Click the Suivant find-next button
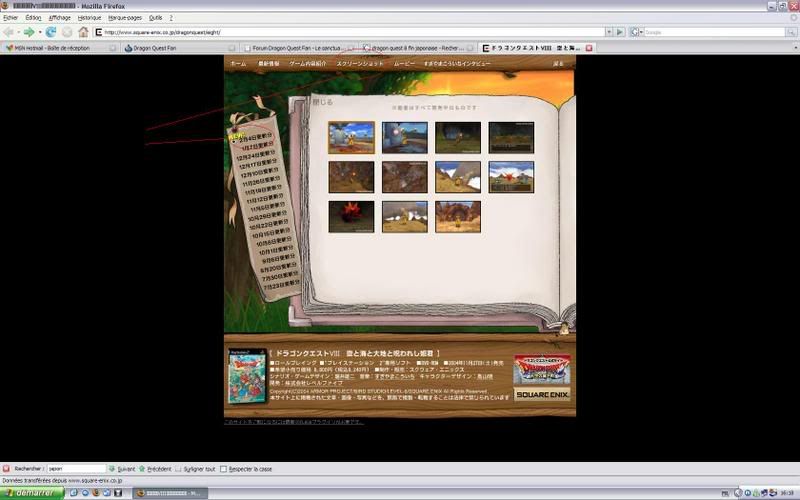The height and width of the screenshot is (500, 800). click(122, 468)
